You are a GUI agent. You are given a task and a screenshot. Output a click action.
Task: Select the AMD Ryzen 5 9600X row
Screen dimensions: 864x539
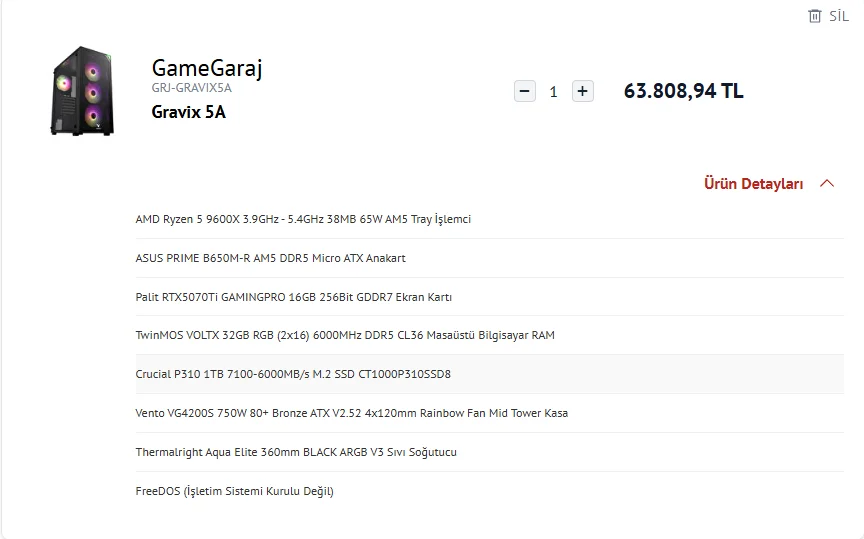point(489,219)
